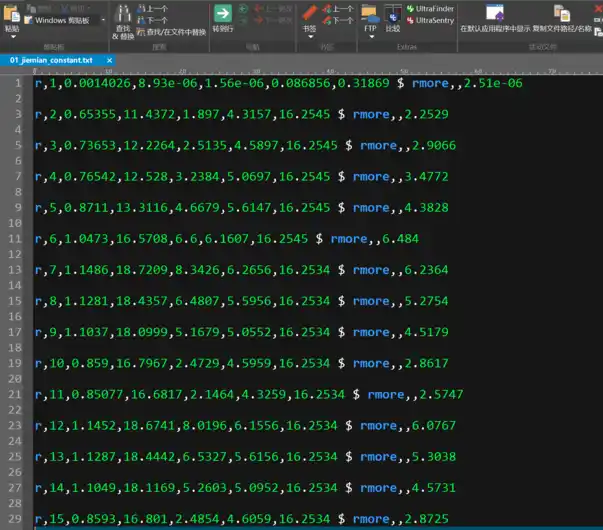This screenshot has height=530, width=603.
Task: Click value 4.3828 at end of line 9
Action: click(426, 208)
